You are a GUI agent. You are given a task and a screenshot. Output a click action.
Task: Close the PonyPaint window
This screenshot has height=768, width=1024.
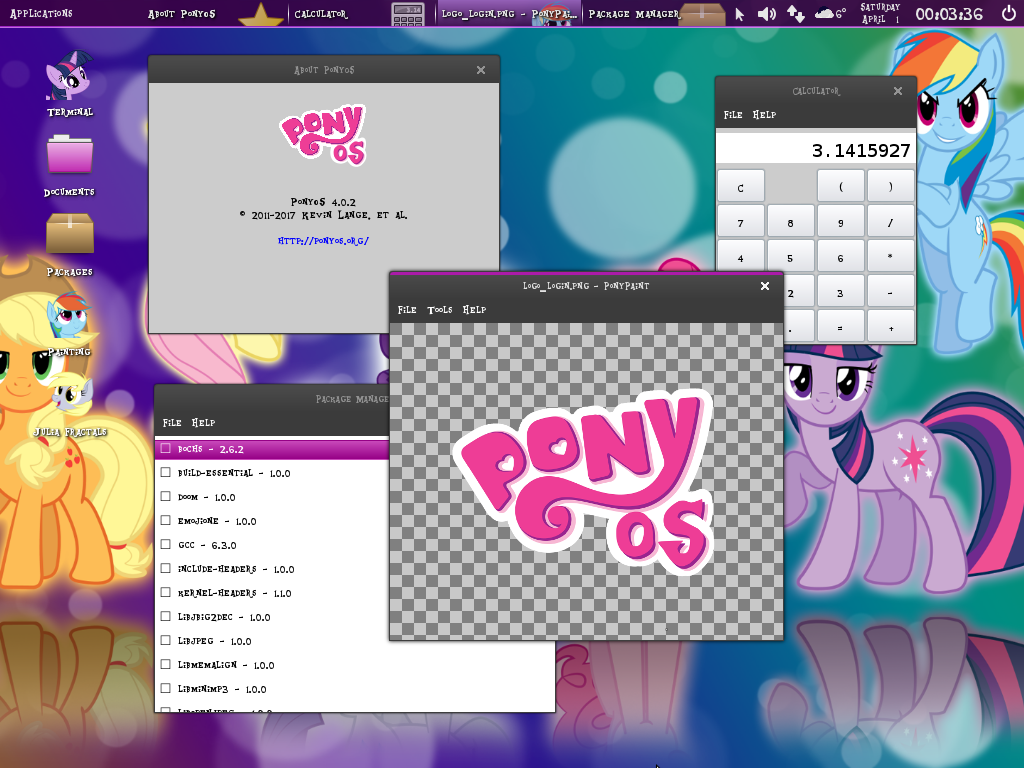point(765,286)
